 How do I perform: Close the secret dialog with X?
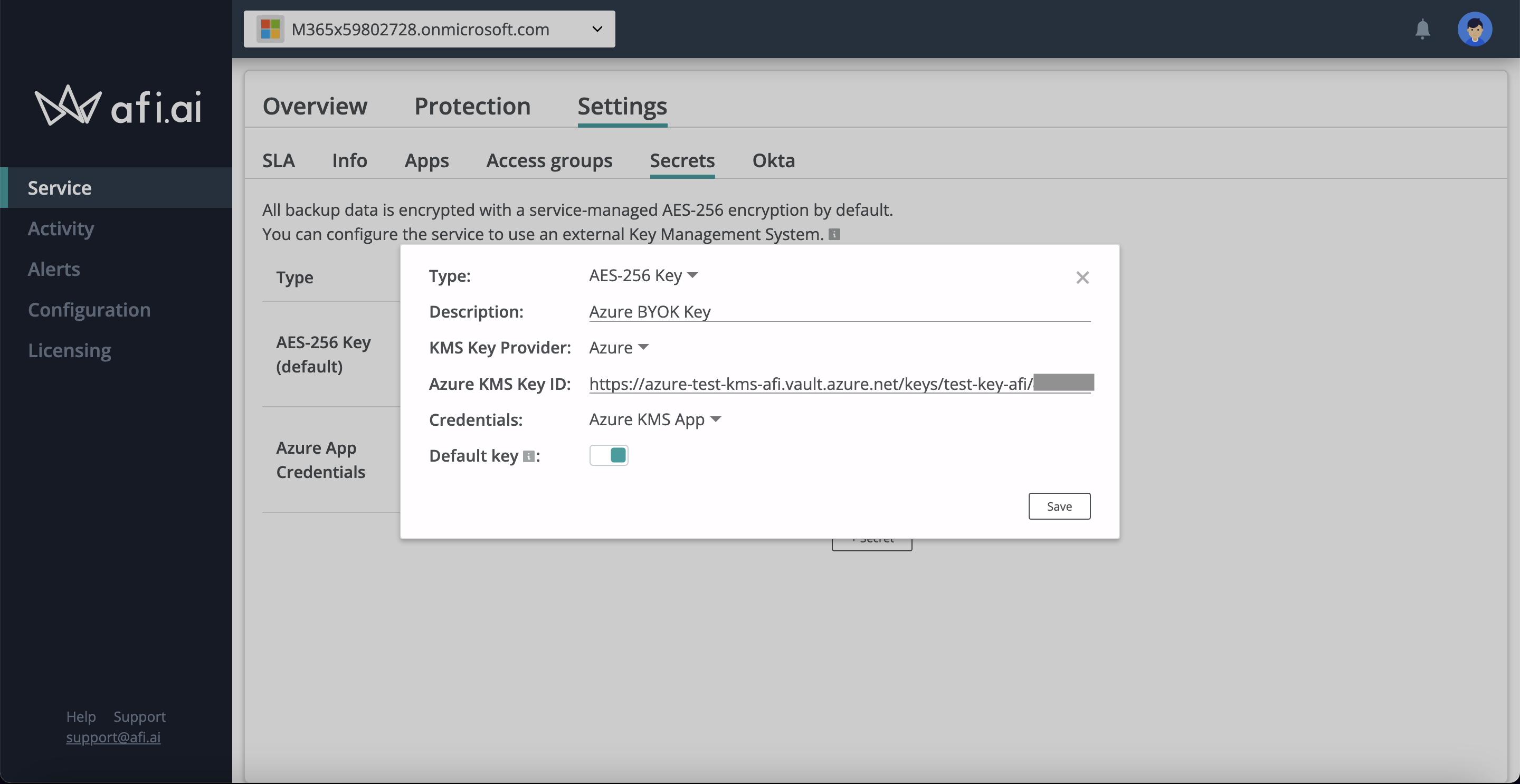pyautogui.click(x=1082, y=278)
